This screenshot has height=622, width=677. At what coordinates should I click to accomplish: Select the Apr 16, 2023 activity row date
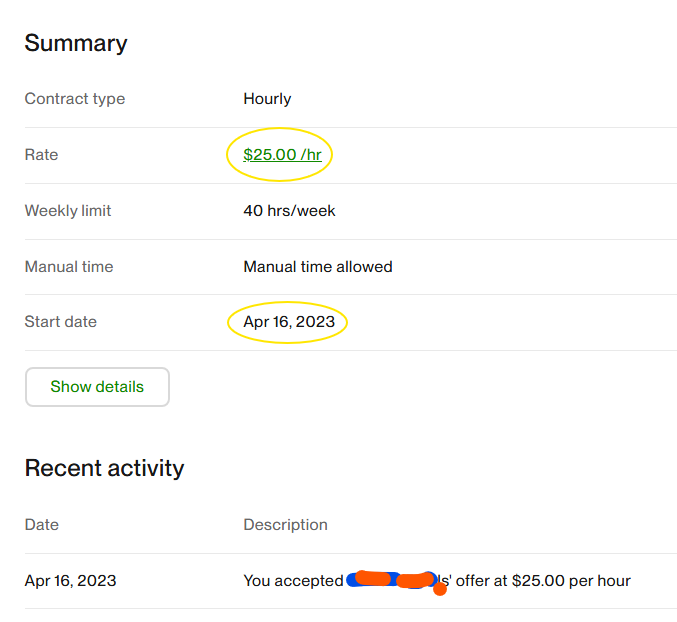70,581
